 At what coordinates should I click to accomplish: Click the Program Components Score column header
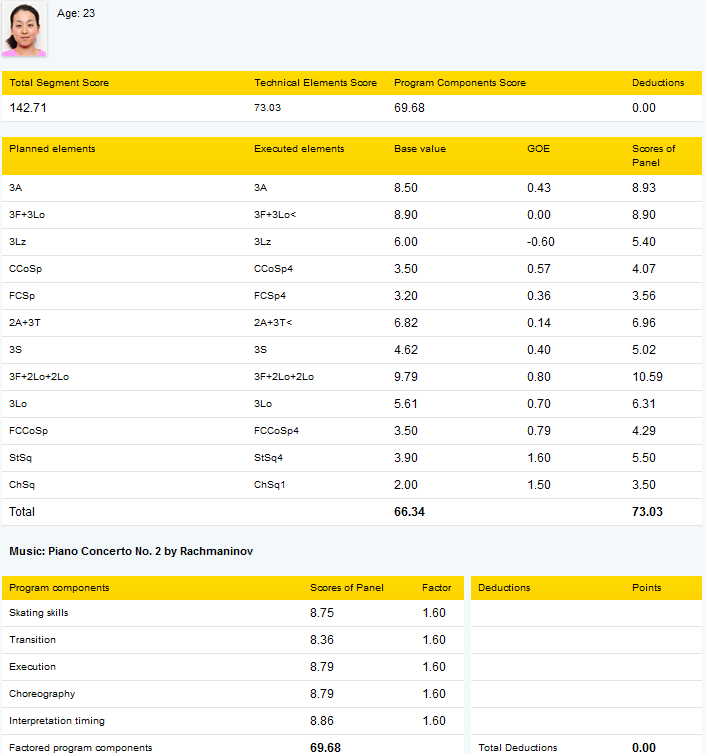460,83
